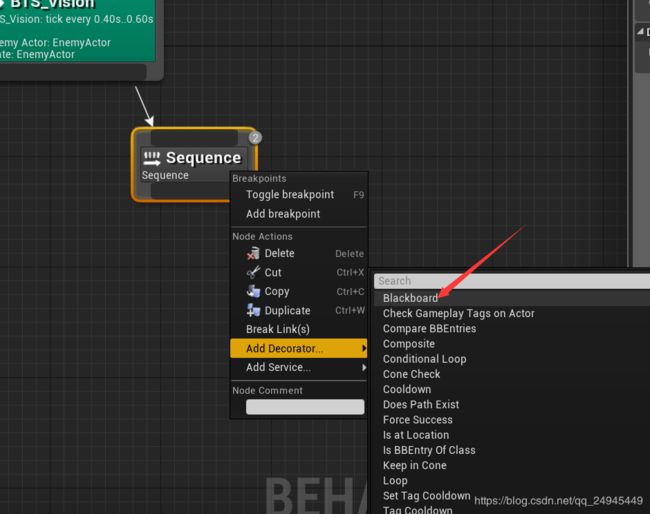Click the decorator Search field
This screenshot has height=514, width=650.
pos(512,281)
